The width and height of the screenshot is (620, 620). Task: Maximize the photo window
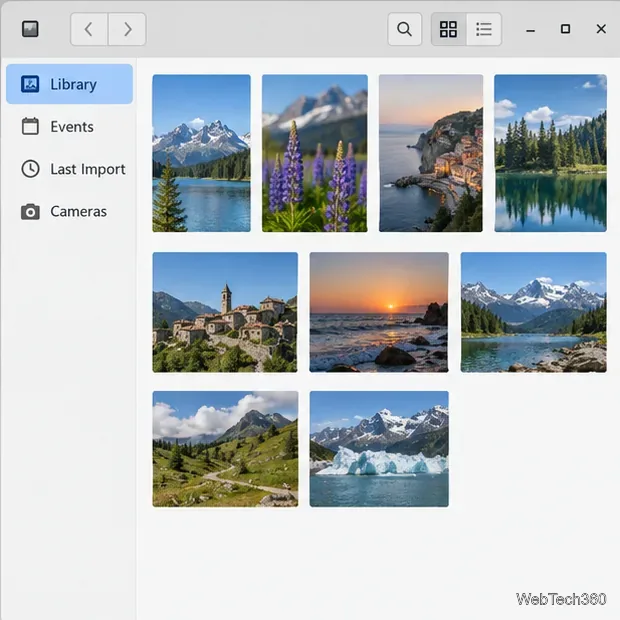pyautogui.click(x=565, y=29)
